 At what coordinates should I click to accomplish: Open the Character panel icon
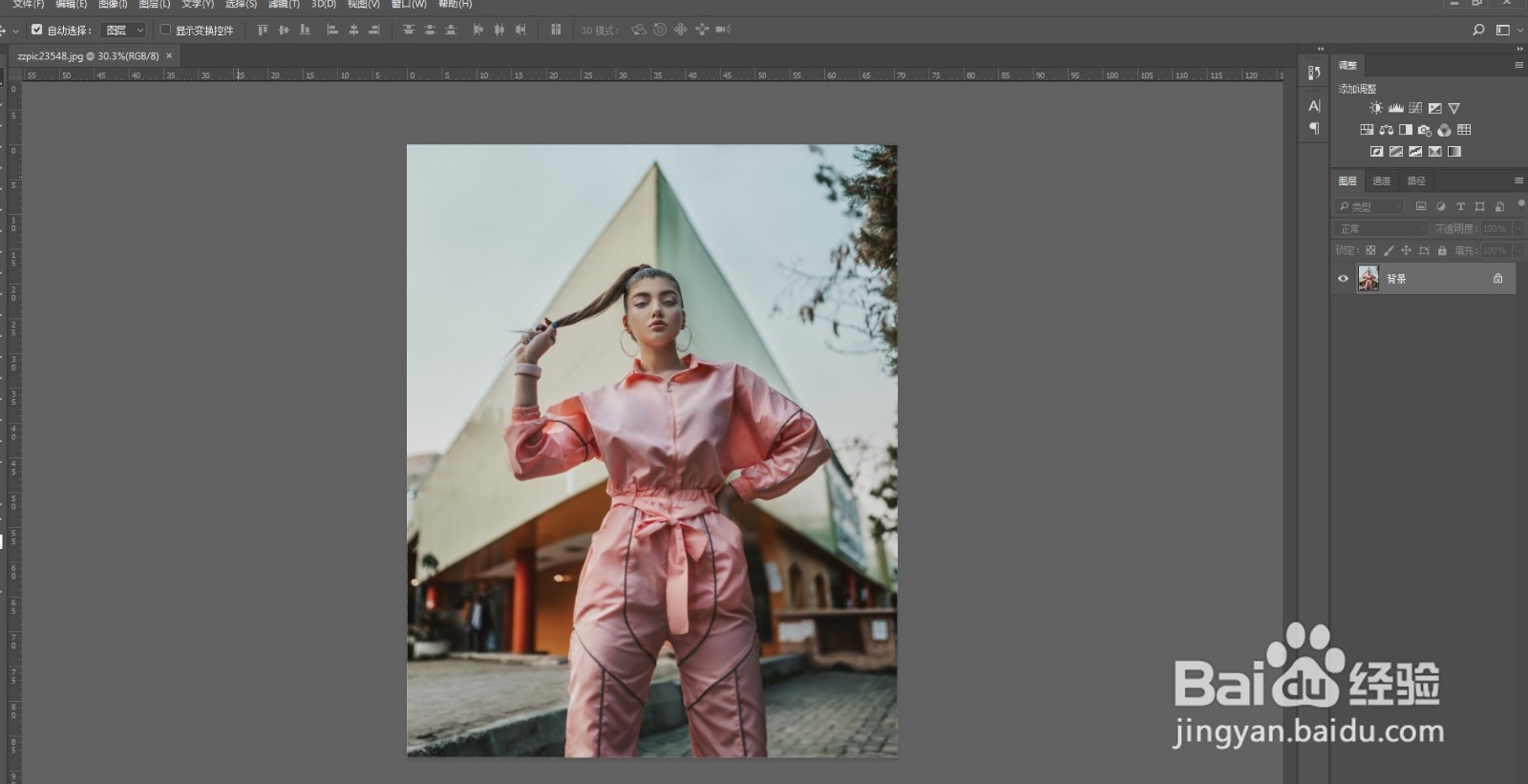tap(1314, 106)
